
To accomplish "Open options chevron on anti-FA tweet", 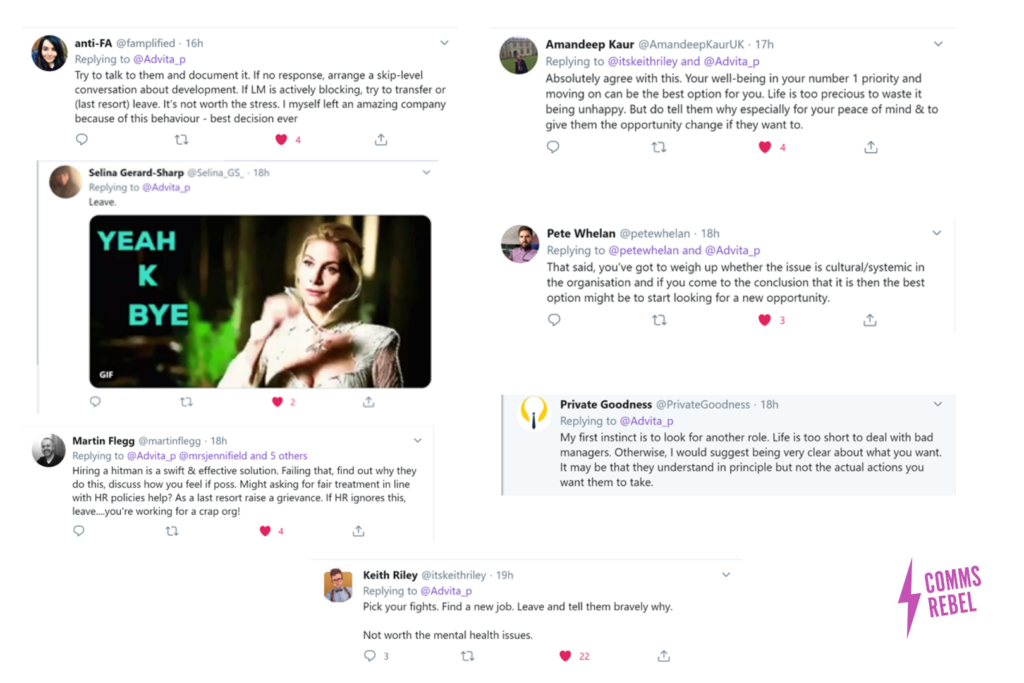I will coord(444,43).
